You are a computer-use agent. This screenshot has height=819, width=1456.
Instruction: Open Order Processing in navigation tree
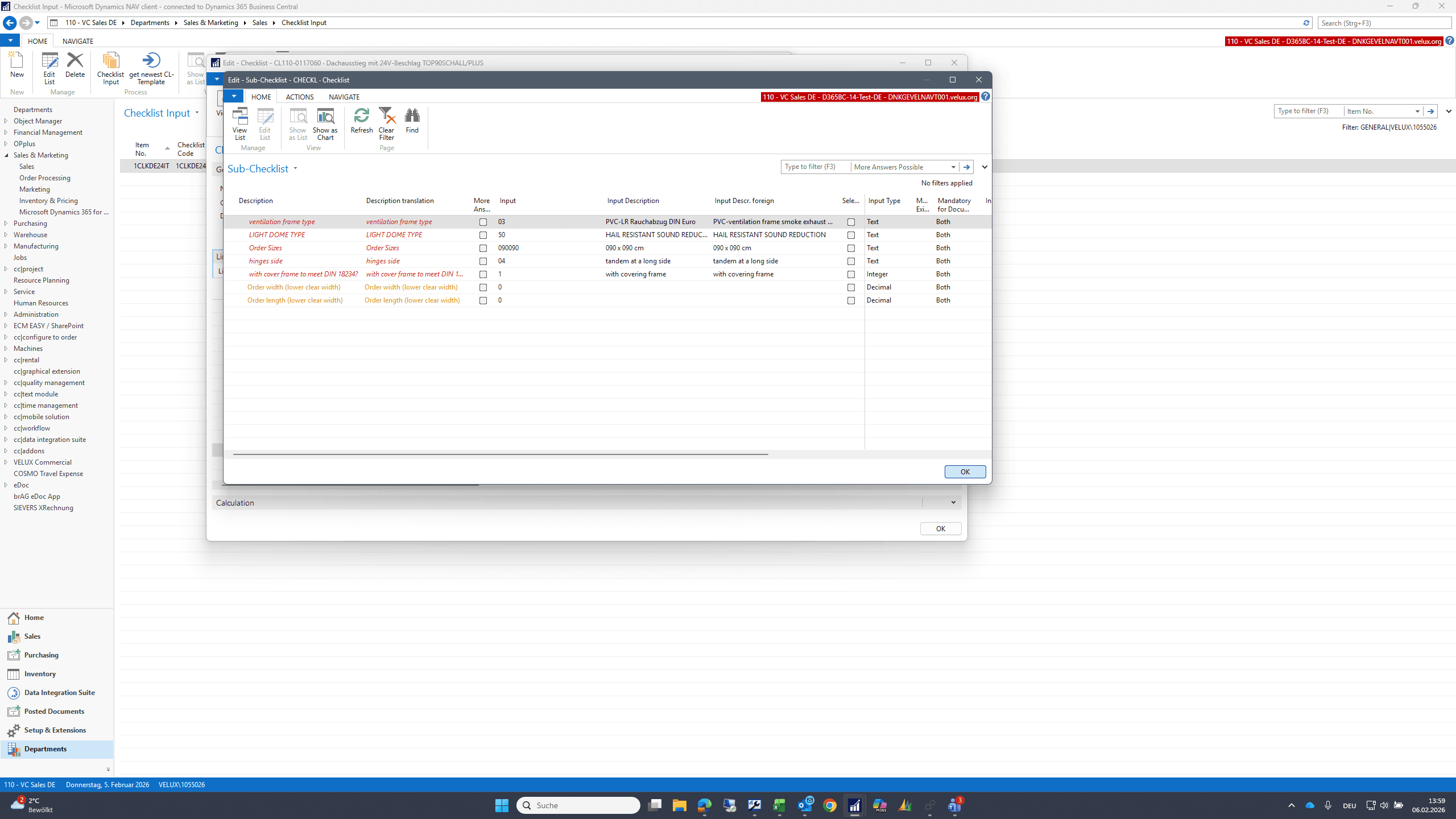[45, 178]
